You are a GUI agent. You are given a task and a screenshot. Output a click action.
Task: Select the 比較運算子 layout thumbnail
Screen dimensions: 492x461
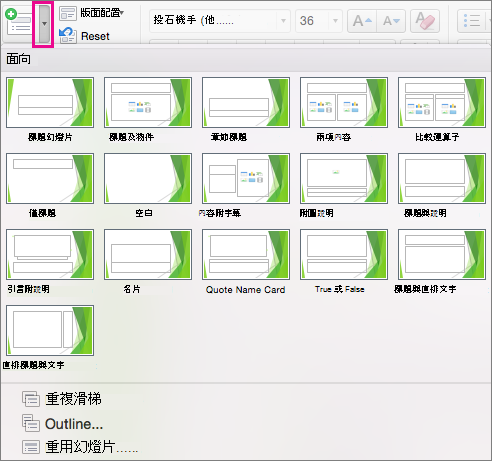click(x=442, y=103)
